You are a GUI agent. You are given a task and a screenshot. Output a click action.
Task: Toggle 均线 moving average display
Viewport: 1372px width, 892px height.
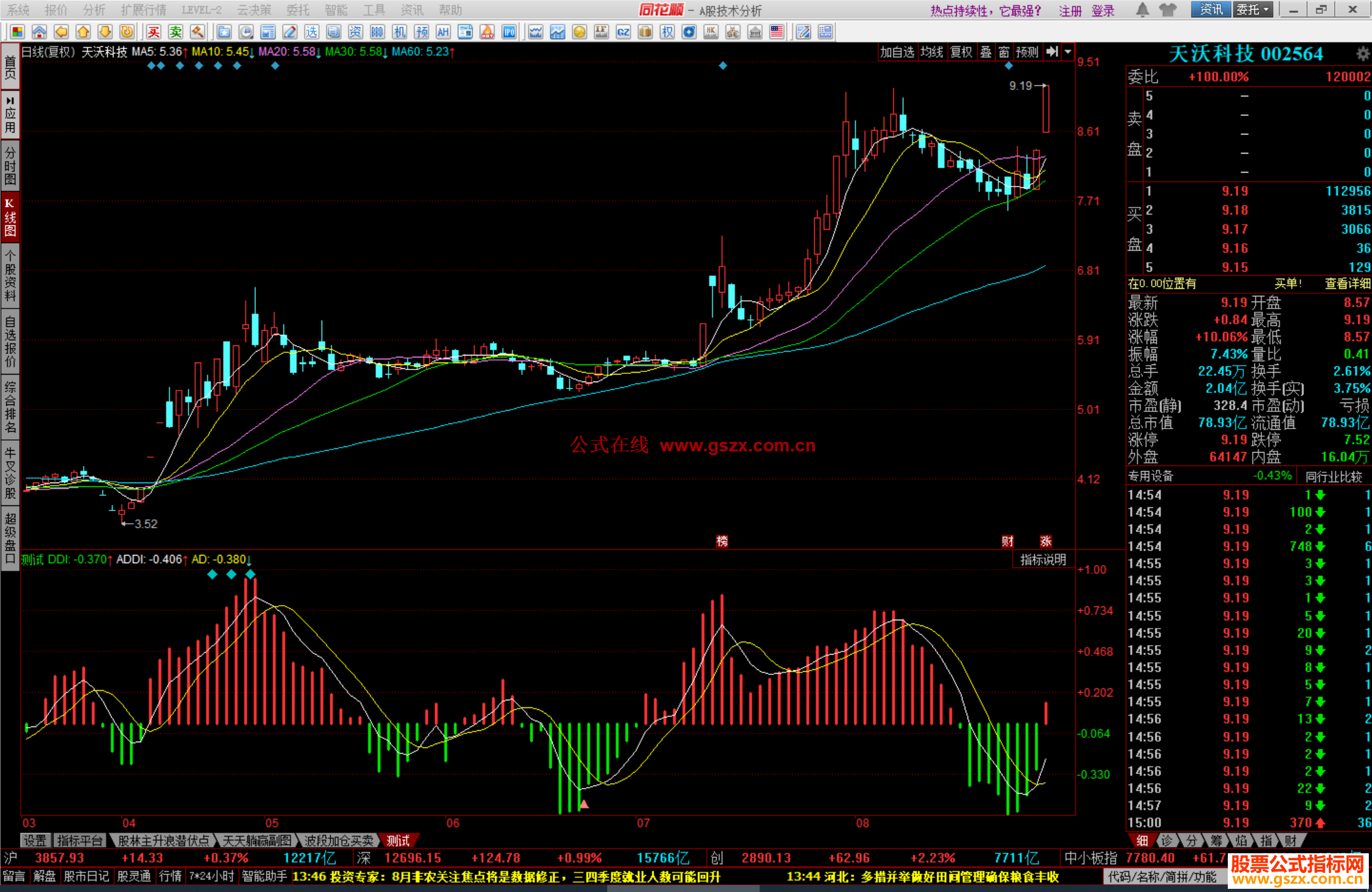pos(931,52)
